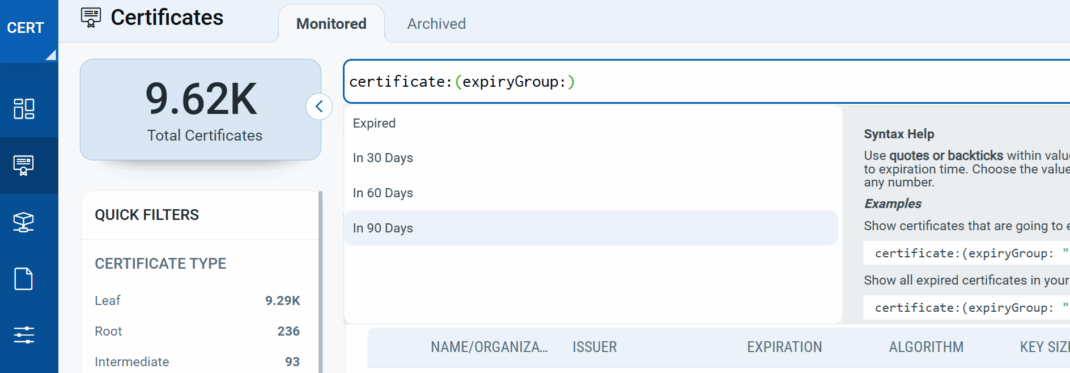The image size is (1070, 373).
Task: Click the Examples heading in syntax help
Action: [x=893, y=204]
